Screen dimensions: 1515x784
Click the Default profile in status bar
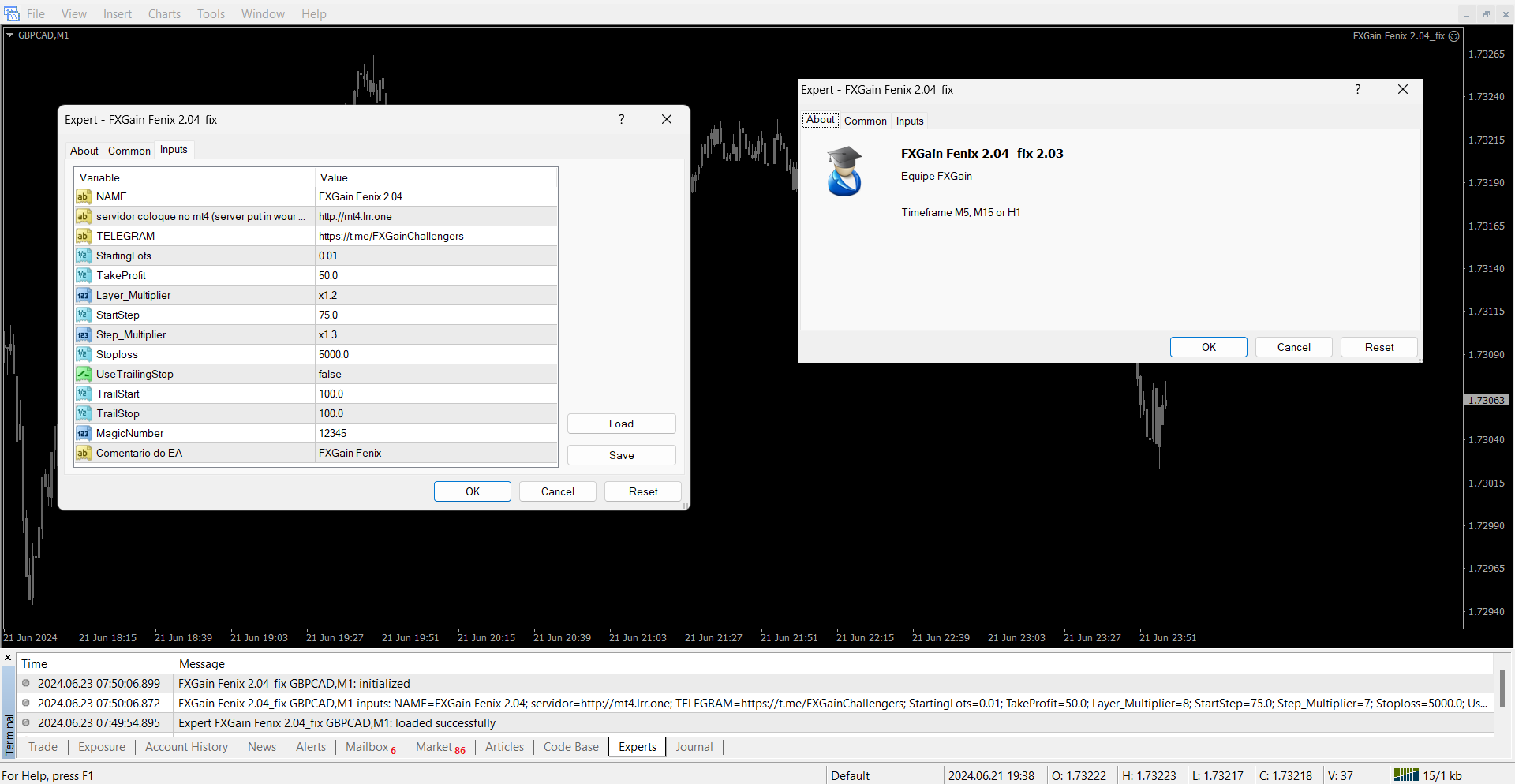(851, 775)
